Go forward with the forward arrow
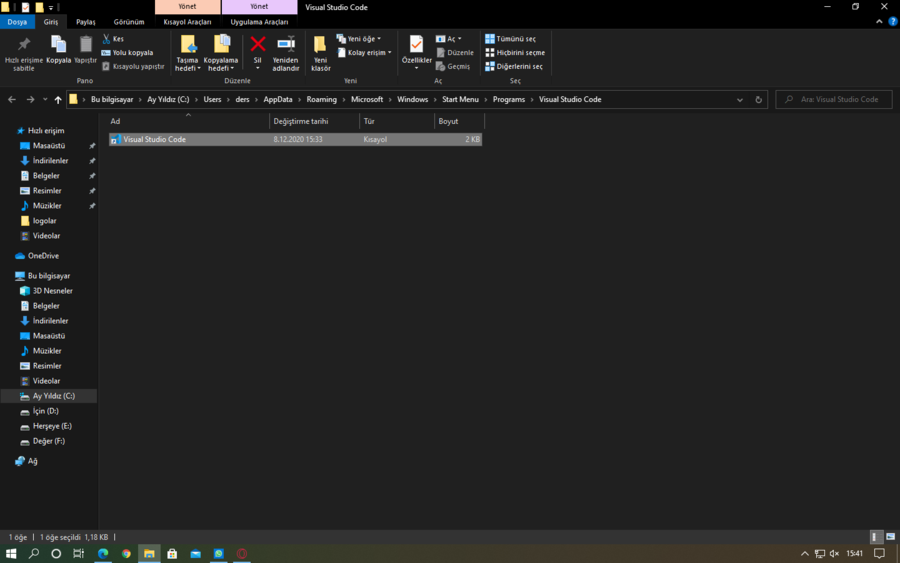The width and height of the screenshot is (900, 563). tap(30, 99)
